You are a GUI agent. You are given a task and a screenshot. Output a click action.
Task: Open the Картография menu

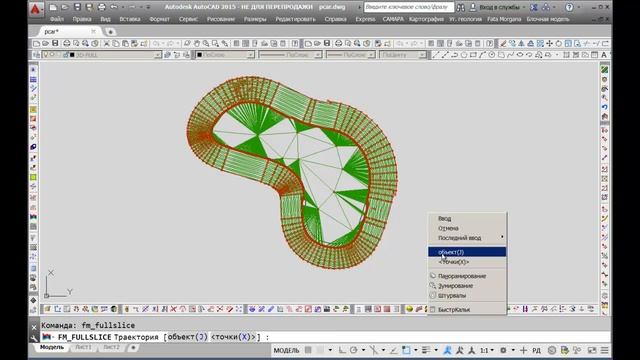[x=426, y=19]
